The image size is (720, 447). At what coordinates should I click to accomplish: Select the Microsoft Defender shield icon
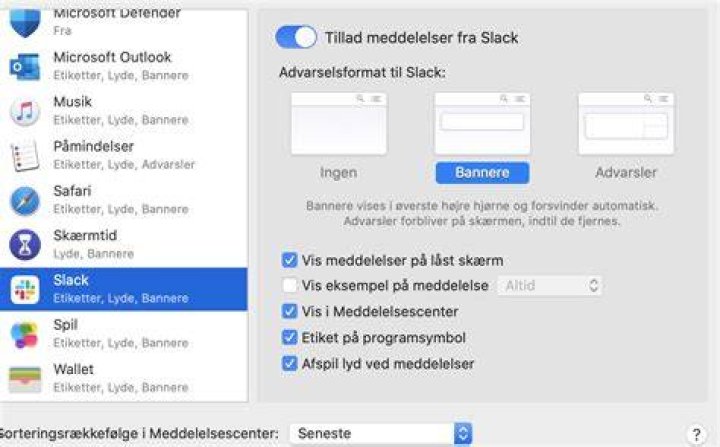[x=25, y=23]
